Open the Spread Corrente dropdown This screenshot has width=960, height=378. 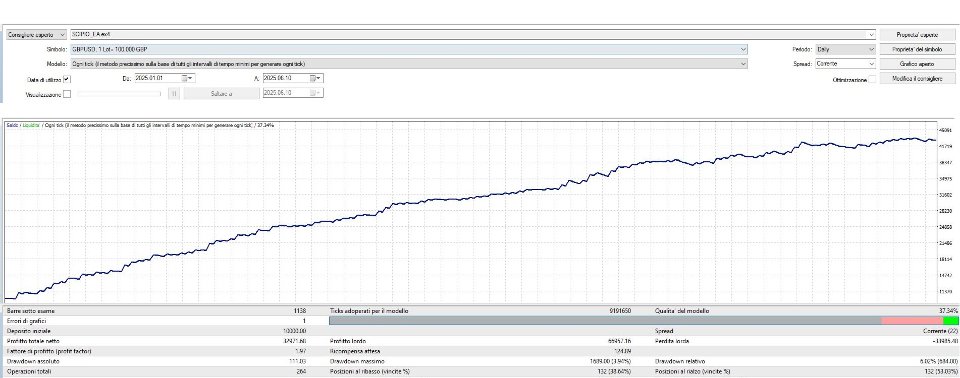pos(846,64)
